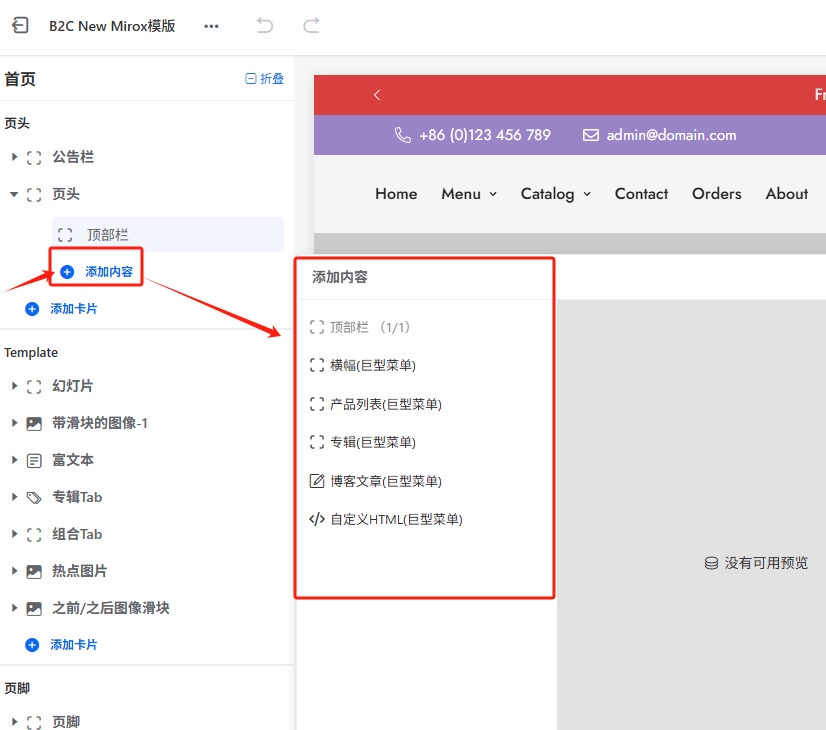This screenshot has width=826, height=730.
Task: Open the Menu dropdown in navigation
Action: pyautogui.click(x=469, y=194)
